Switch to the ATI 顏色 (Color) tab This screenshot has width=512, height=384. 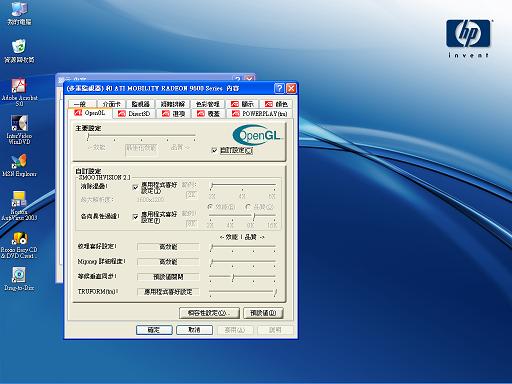pos(276,104)
